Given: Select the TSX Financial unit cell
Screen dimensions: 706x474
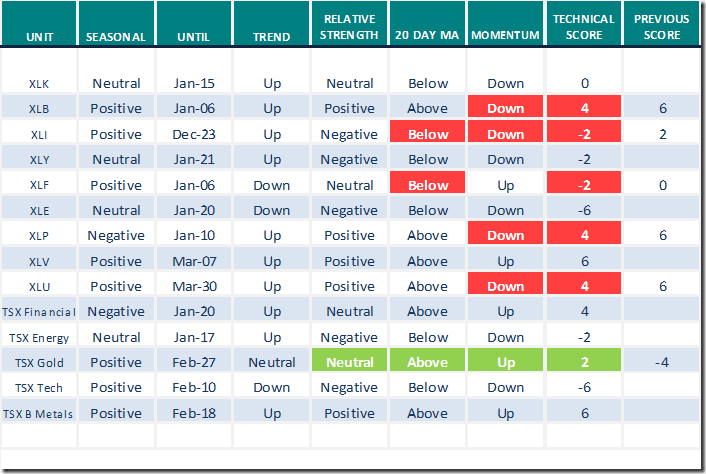Looking at the screenshot, I should tap(41, 311).
